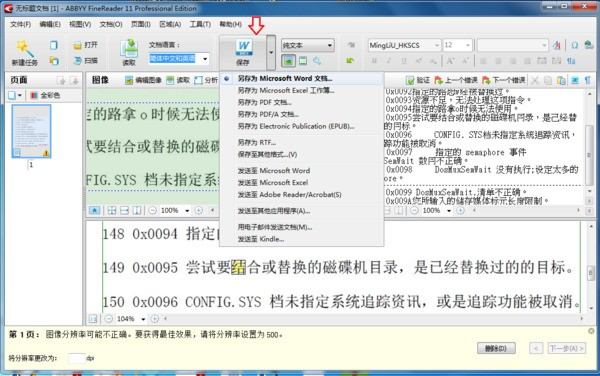Click the blank page icon beside 新建任务
This screenshot has height=376, width=600.
pyautogui.click(x=54, y=45)
